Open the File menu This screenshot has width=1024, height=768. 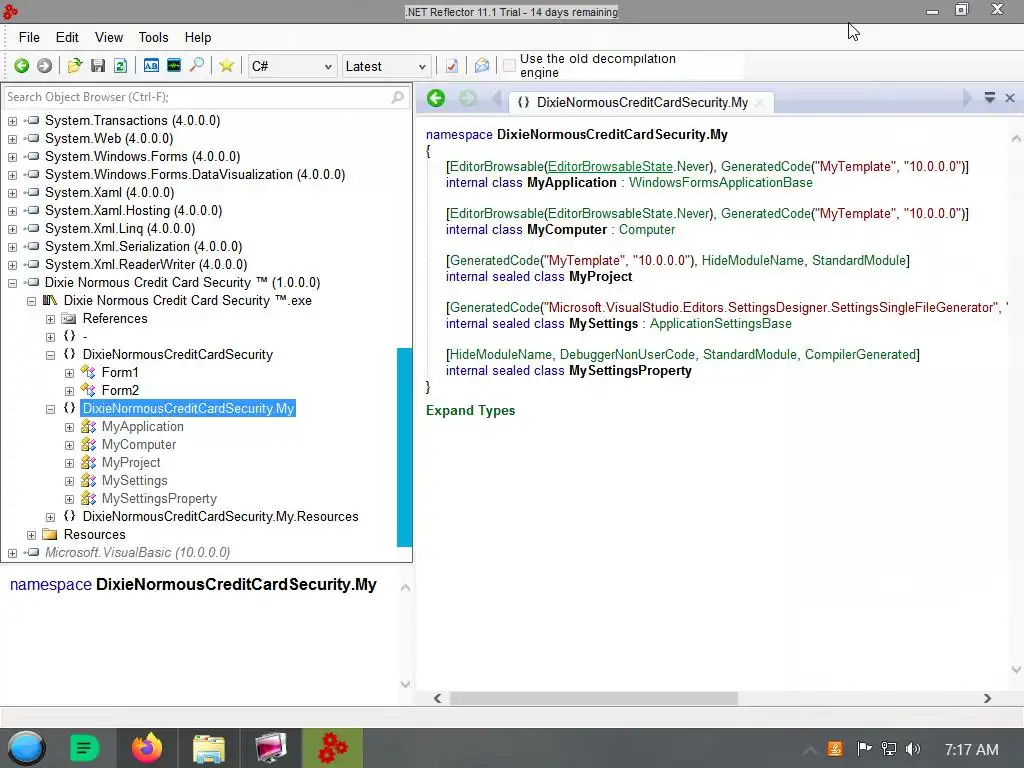(29, 37)
